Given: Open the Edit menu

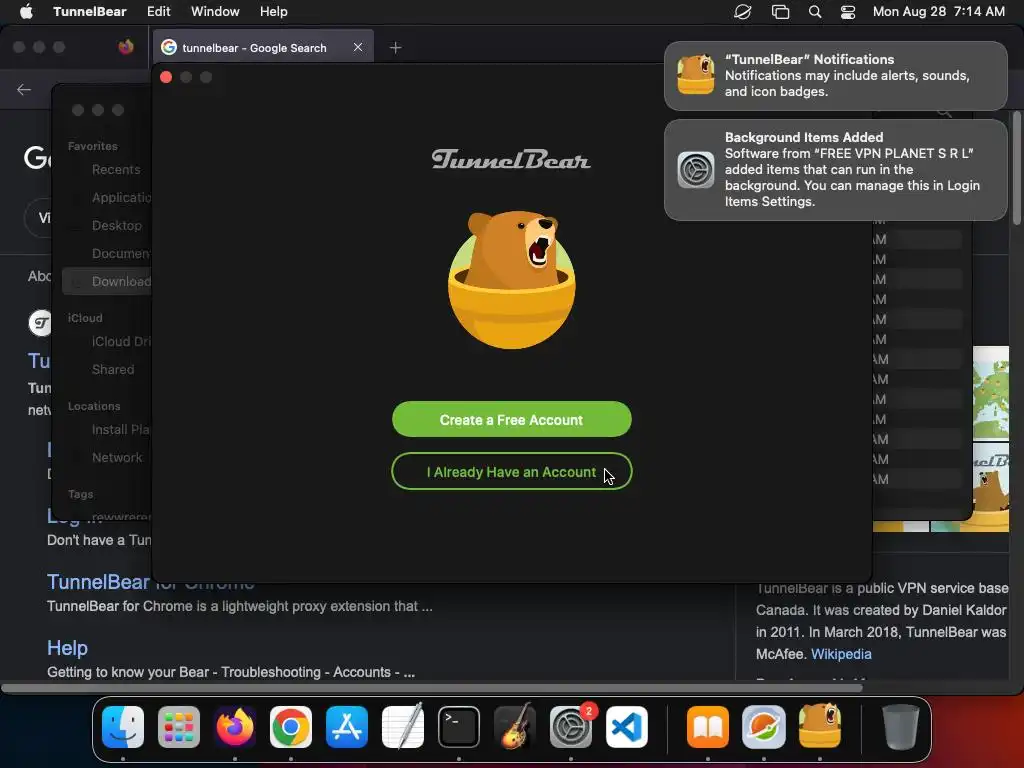Looking at the screenshot, I should click(158, 11).
